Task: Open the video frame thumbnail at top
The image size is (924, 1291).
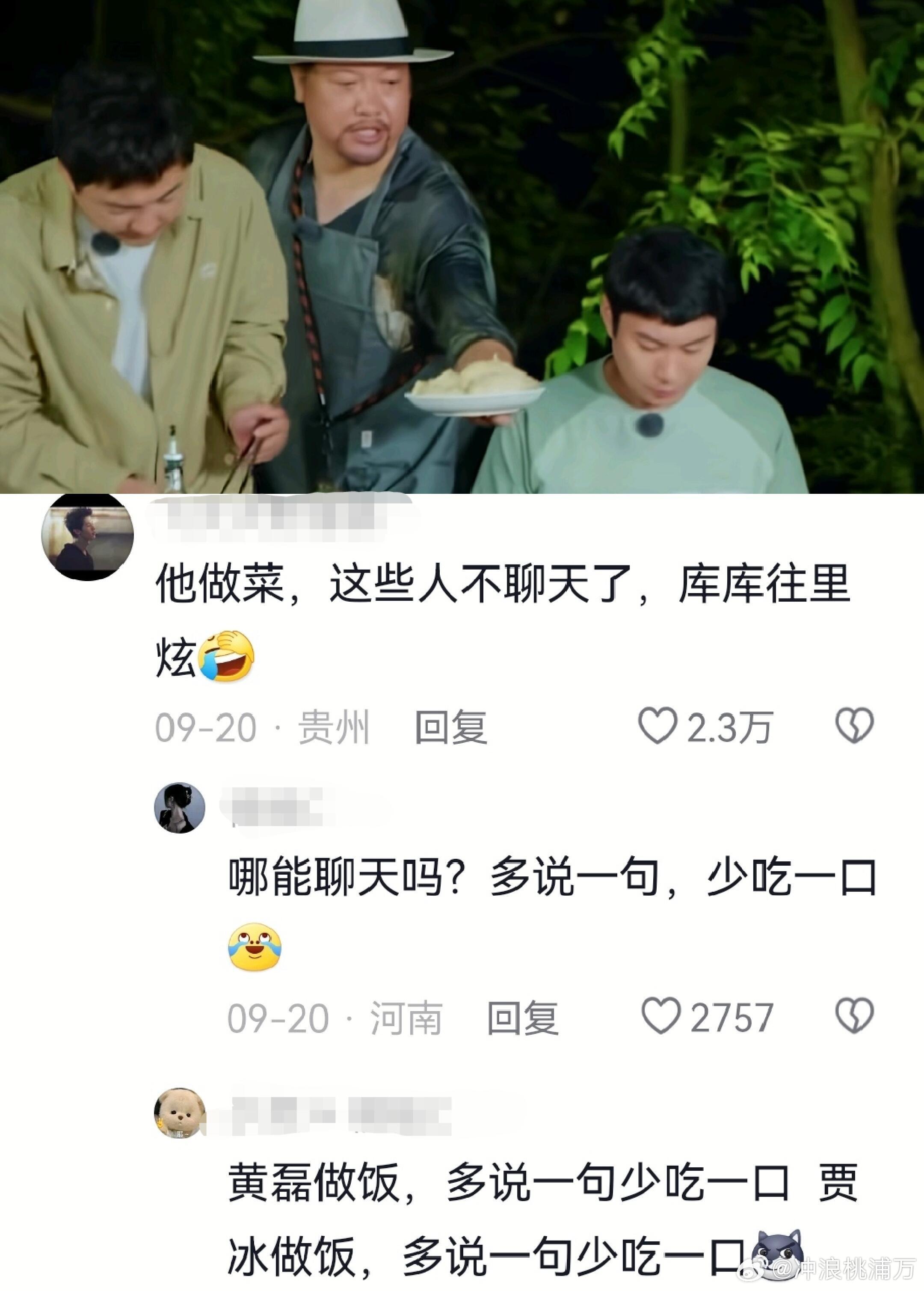Action: 462,246
